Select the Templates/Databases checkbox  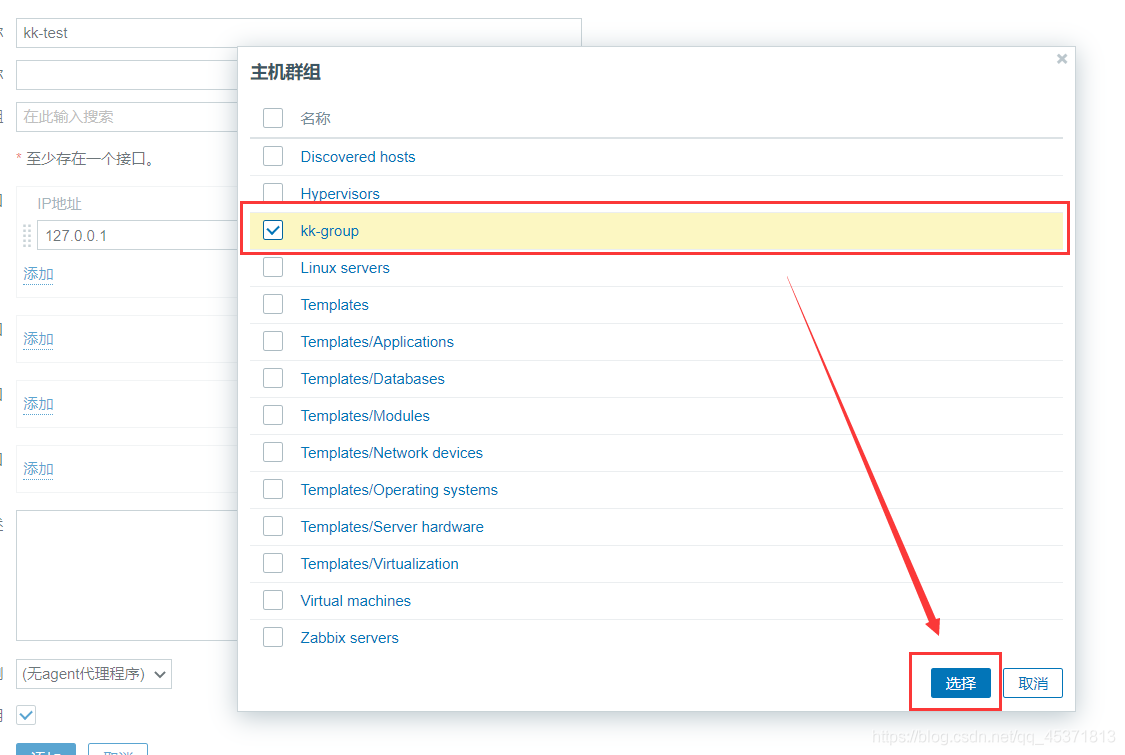click(273, 378)
